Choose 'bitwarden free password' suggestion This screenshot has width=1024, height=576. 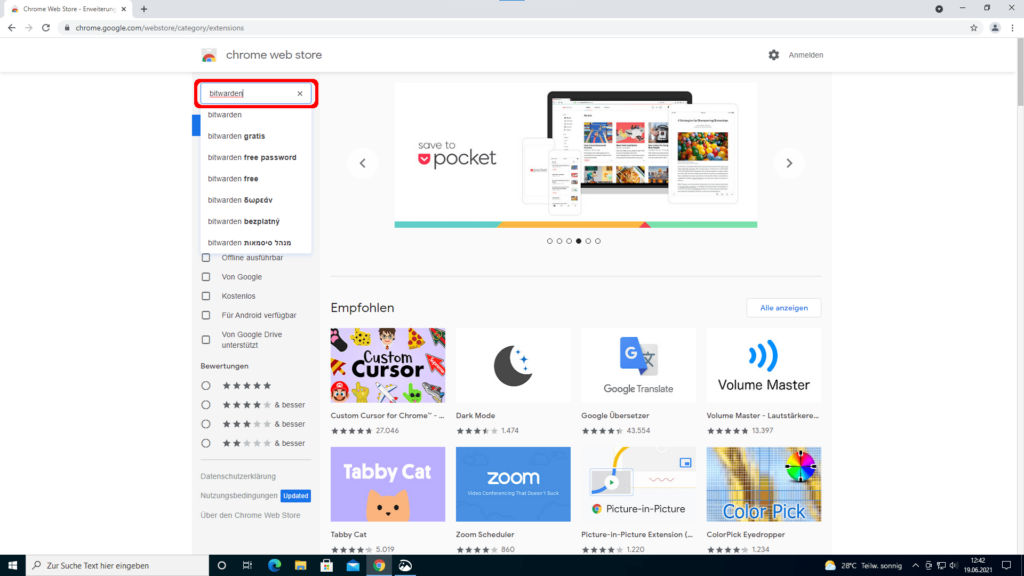click(x=256, y=157)
